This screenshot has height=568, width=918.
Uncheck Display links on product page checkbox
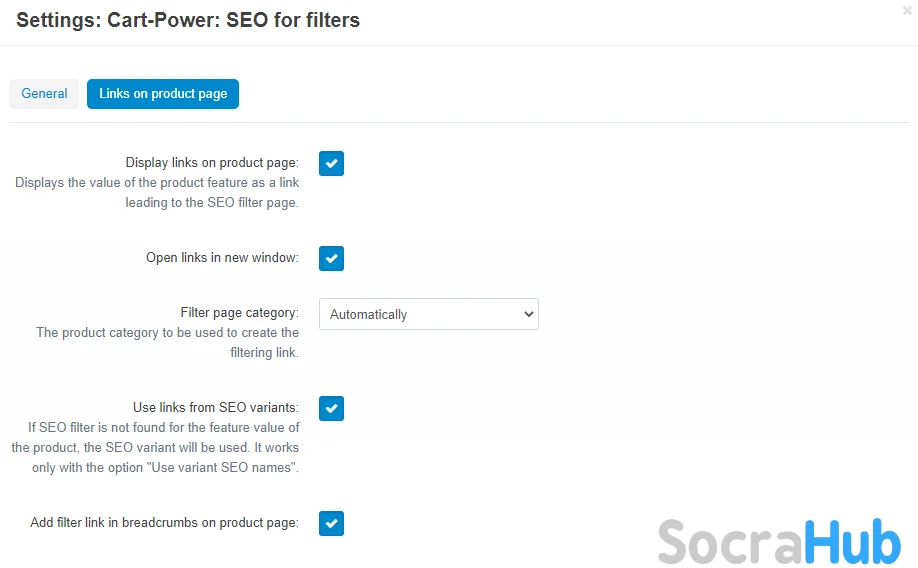[x=331, y=163]
